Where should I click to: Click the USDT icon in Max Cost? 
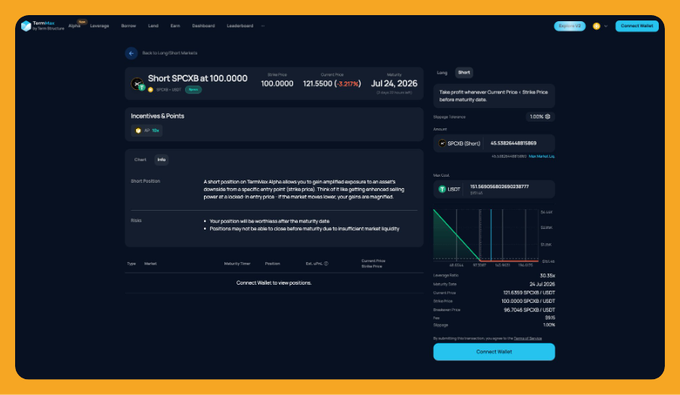[x=442, y=189]
